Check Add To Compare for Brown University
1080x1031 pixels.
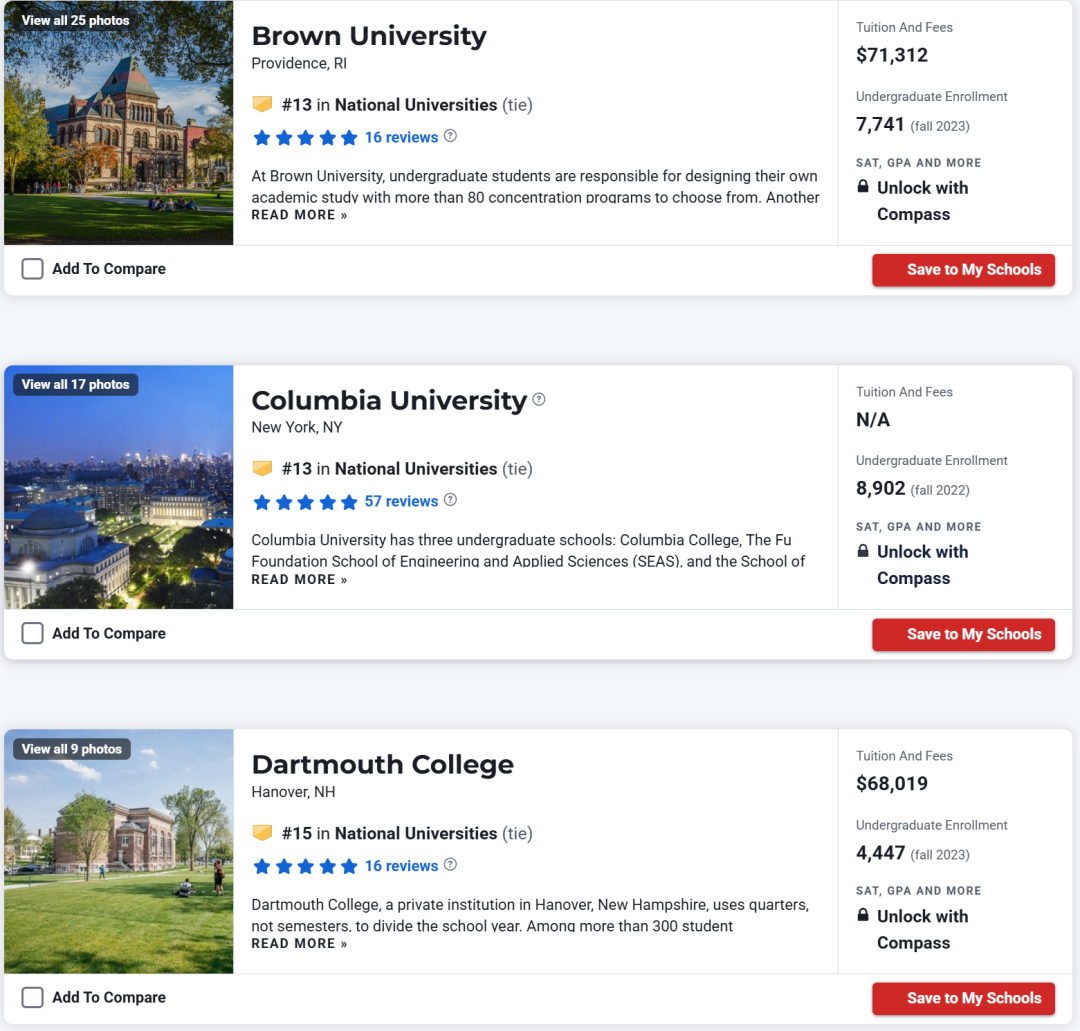pyautogui.click(x=32, y=269)
